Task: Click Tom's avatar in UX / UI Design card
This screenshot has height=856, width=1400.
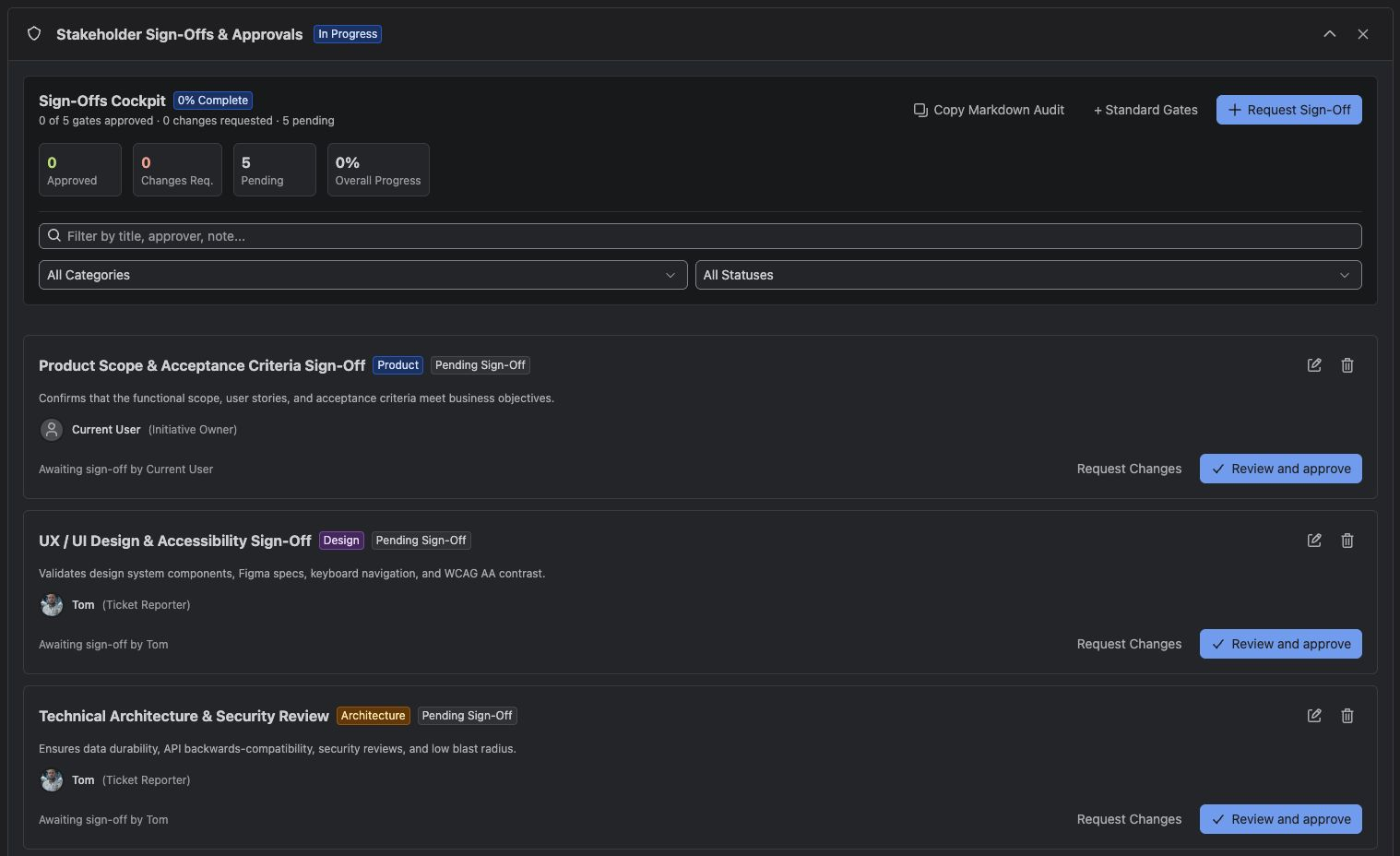Action: (x=52, y=605)
